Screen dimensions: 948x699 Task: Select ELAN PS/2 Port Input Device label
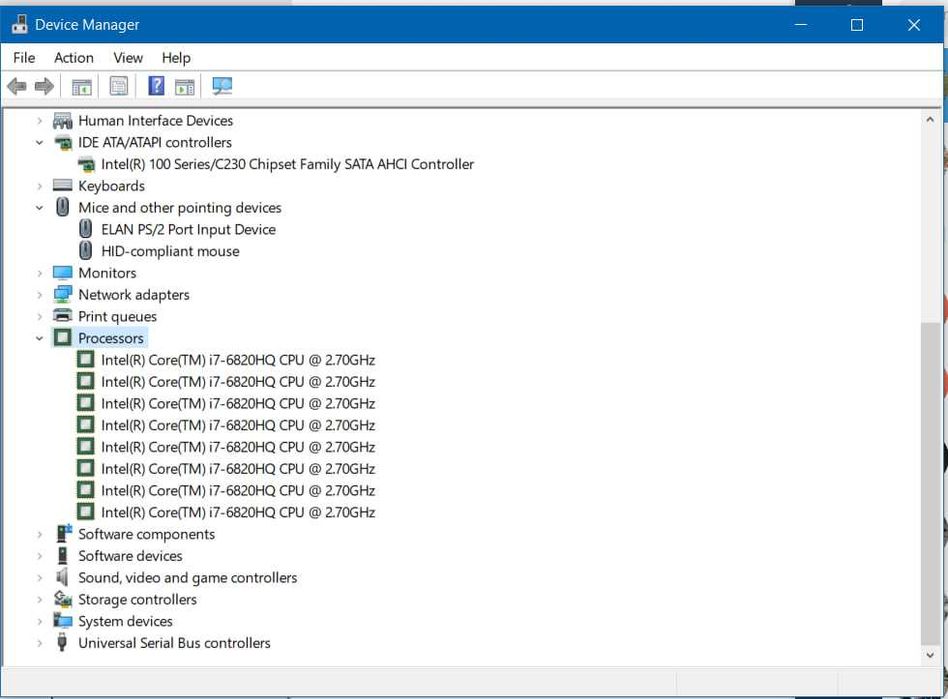coord(188,230)
